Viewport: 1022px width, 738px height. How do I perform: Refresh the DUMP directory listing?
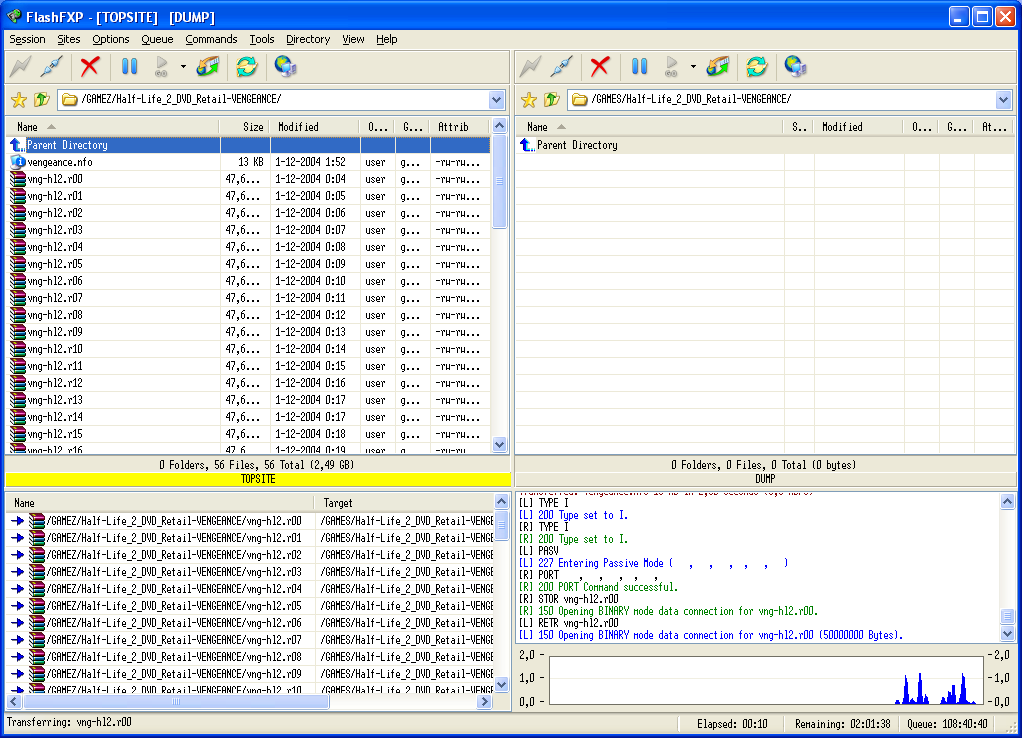(x=756, y=66)
